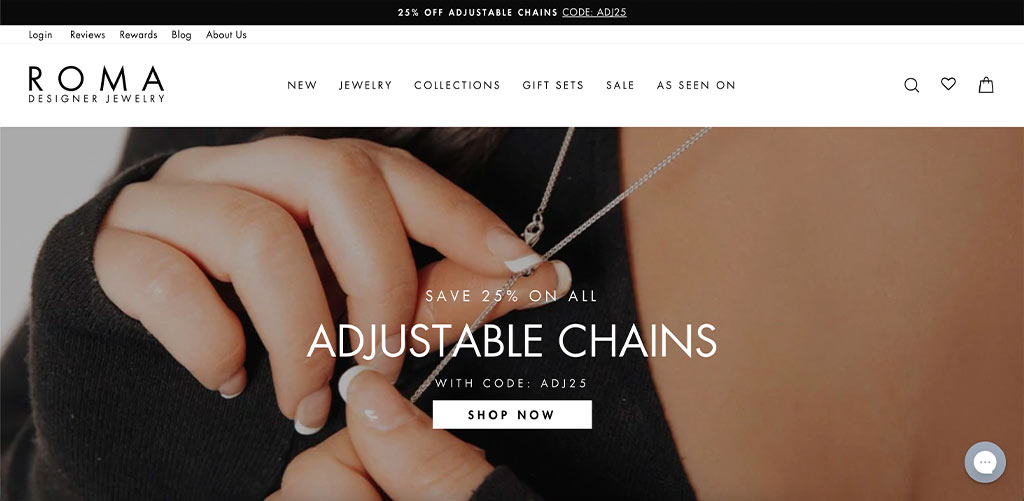Expand the COLLECTIONS navigation menu

tap(457, 86)
